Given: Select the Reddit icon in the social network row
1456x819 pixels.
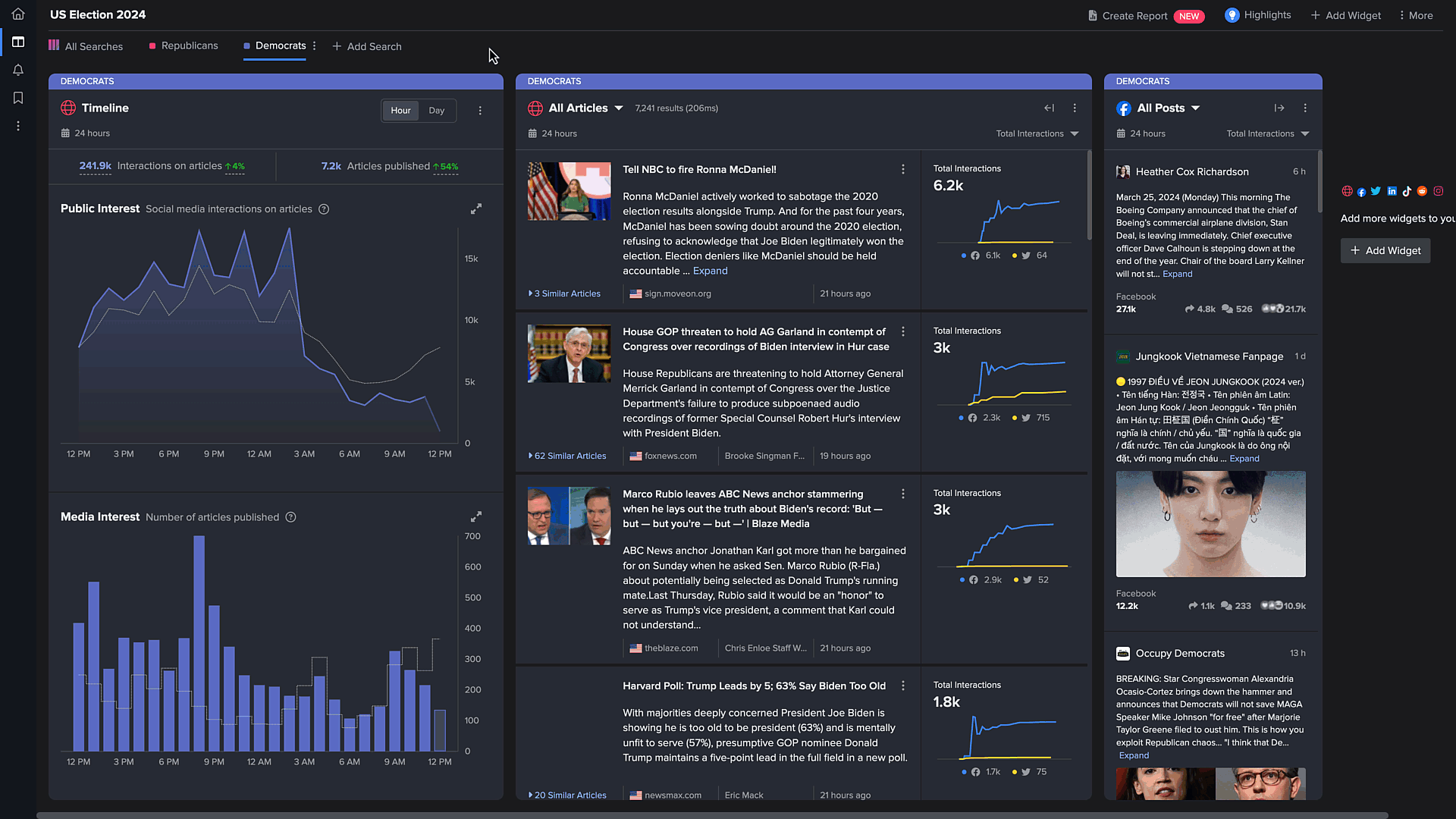Looking at the screenshot, I should (x=1423, y=191).
